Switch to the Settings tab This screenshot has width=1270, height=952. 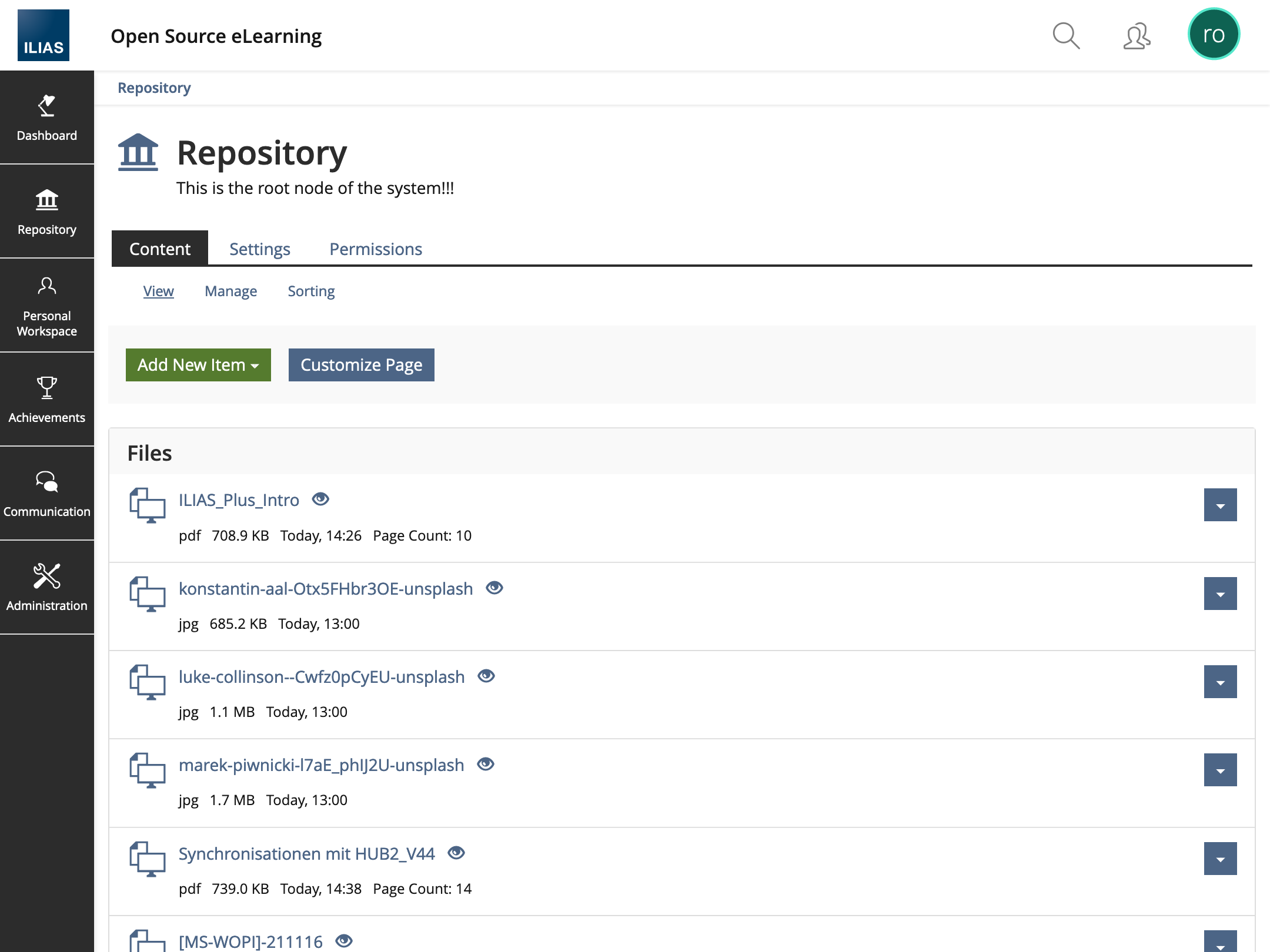tap(260, 249)
